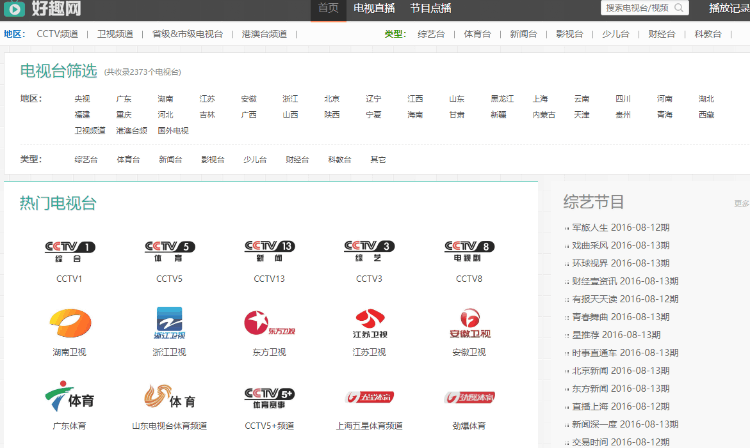The image size is (750, 448).
Task: Open 直播上海 2016-08-12期 program
Action: click(x=621, y=407)
